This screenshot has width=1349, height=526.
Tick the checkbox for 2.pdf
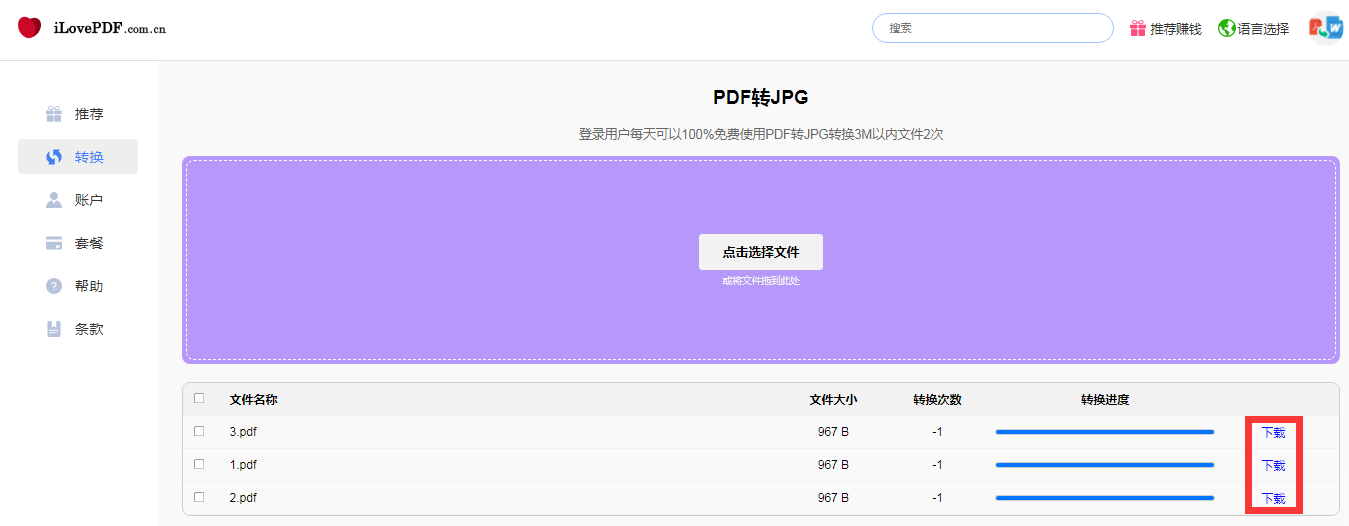[199, 497]
